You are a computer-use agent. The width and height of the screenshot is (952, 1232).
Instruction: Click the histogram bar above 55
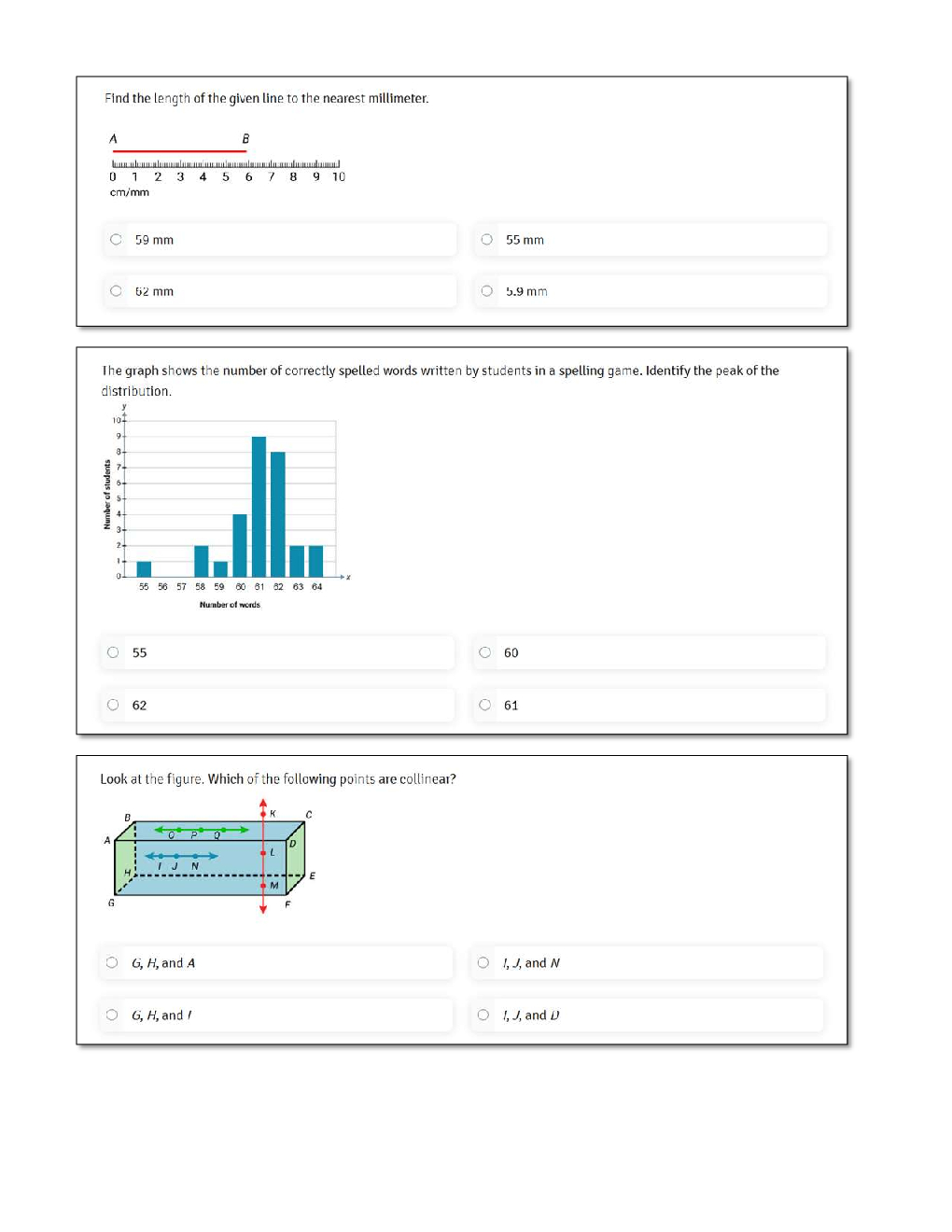[144, 568]
